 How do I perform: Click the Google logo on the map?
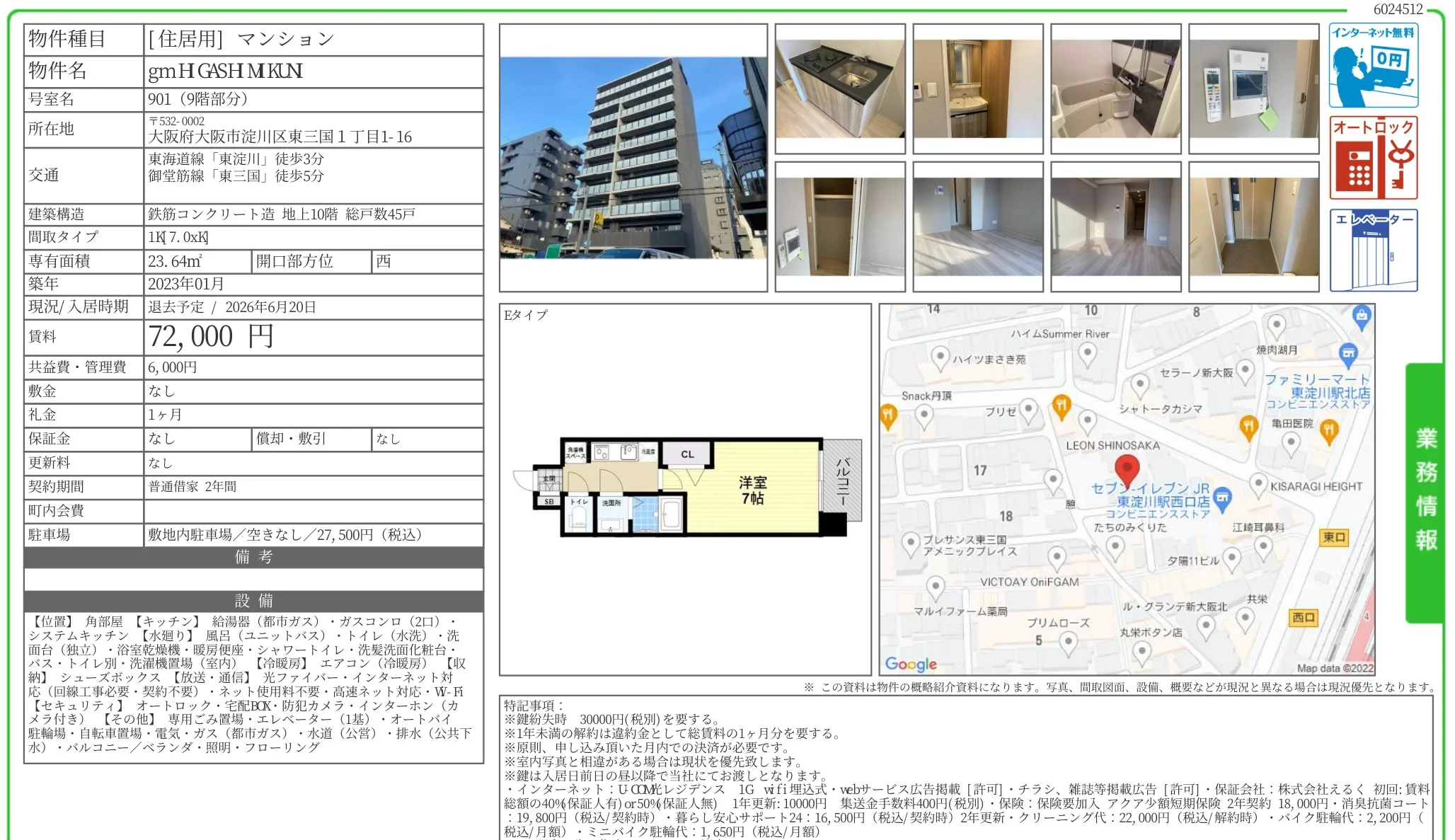pyautogui.click(x=911, y=664)
